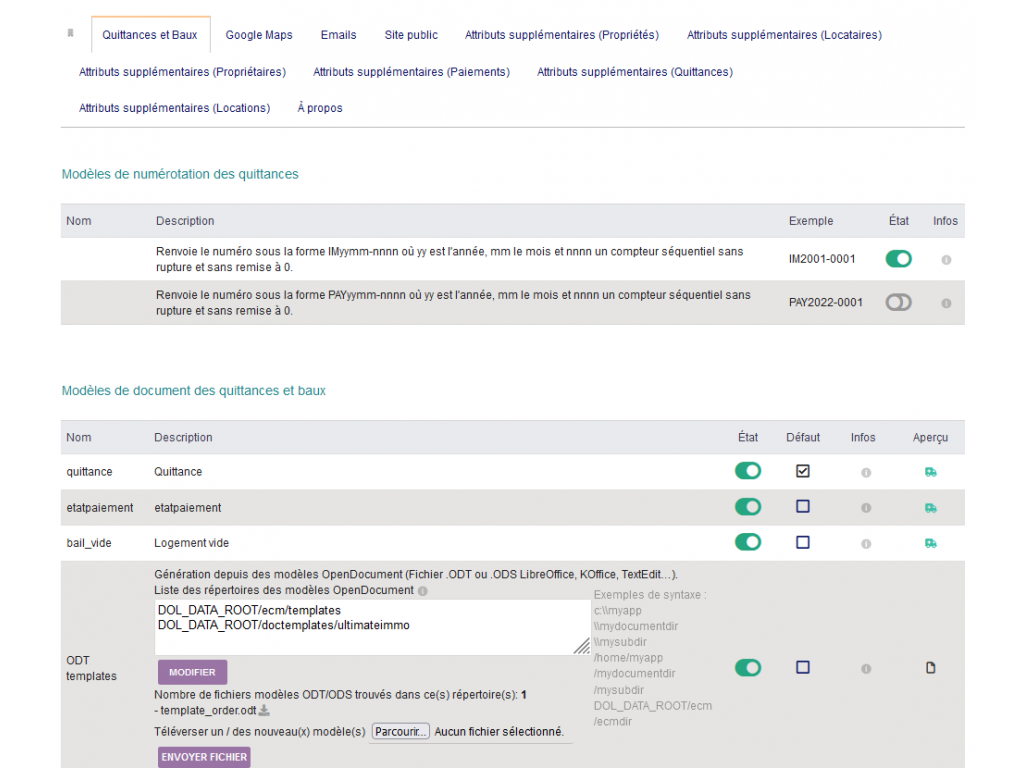The image size is (1024, 768).
Task: Disable the IM2001-0001 numbering model toggle
Action: click(899, 259)
